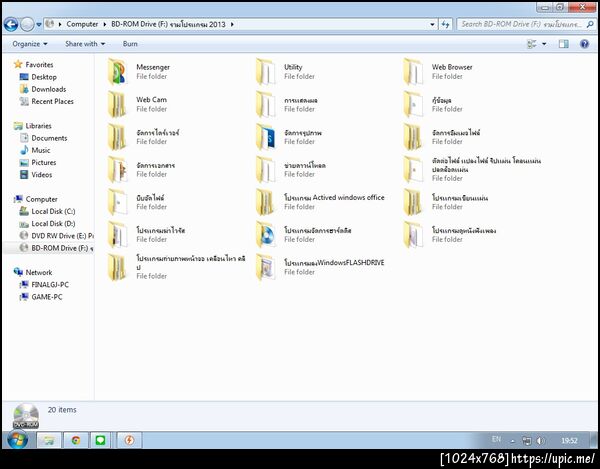This screenshot has width=600, height=469.
Task: Select Desktop in the navigation pane
Action: tap(44, 77)
